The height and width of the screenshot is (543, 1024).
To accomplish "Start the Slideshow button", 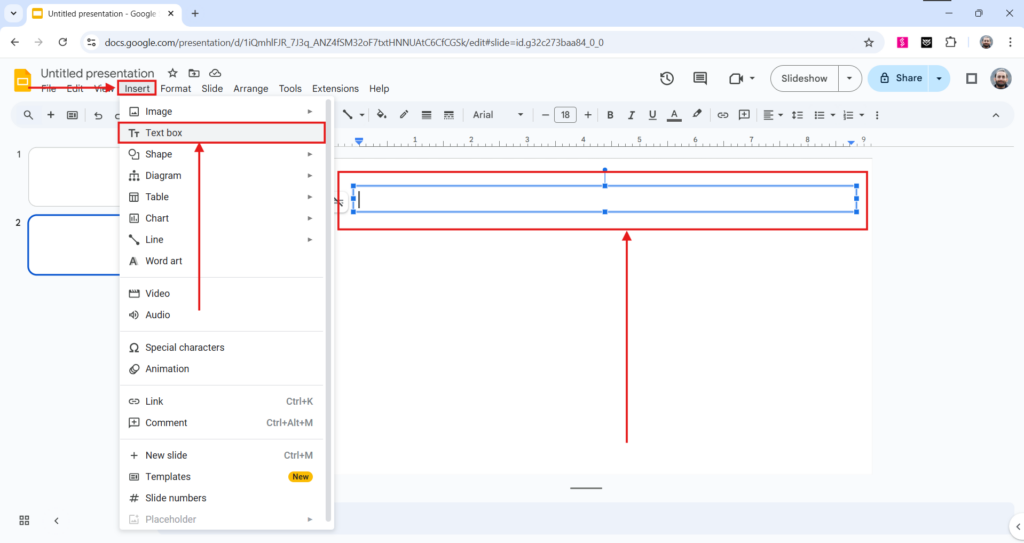I will tap(804, 78).
